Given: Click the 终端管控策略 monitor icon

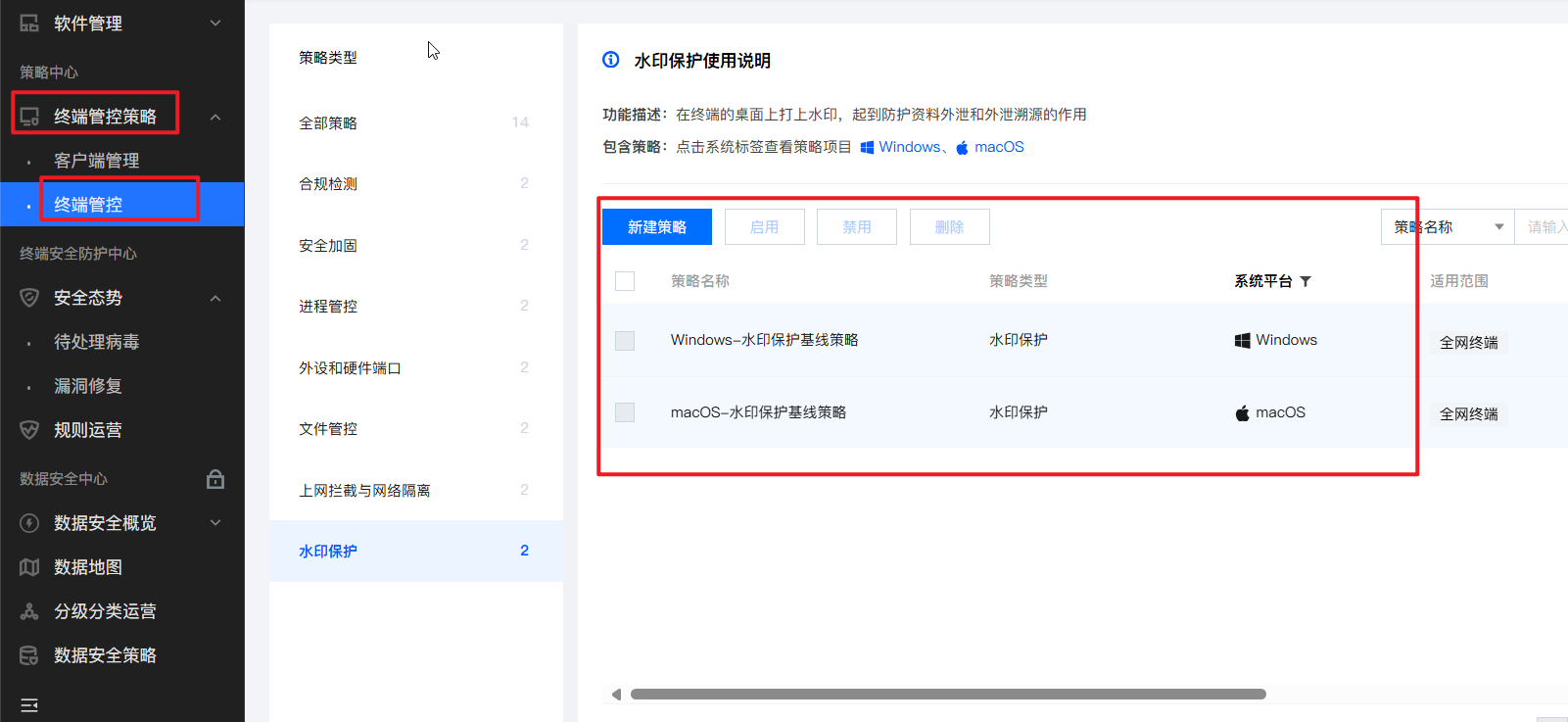Looking at the screenshot, I should coord(29,117).
